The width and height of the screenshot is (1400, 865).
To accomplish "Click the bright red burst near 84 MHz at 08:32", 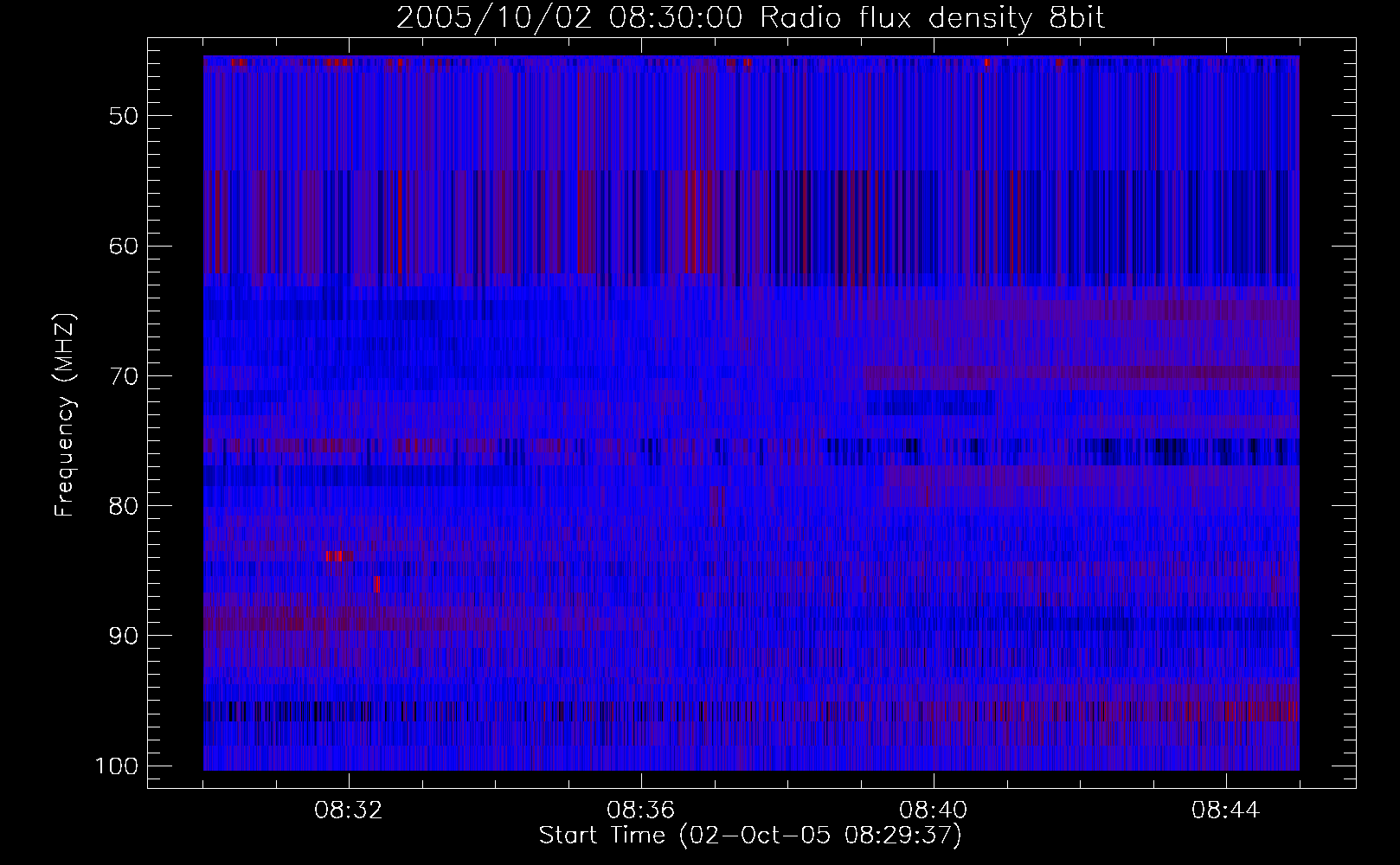I will coord(336,556).
